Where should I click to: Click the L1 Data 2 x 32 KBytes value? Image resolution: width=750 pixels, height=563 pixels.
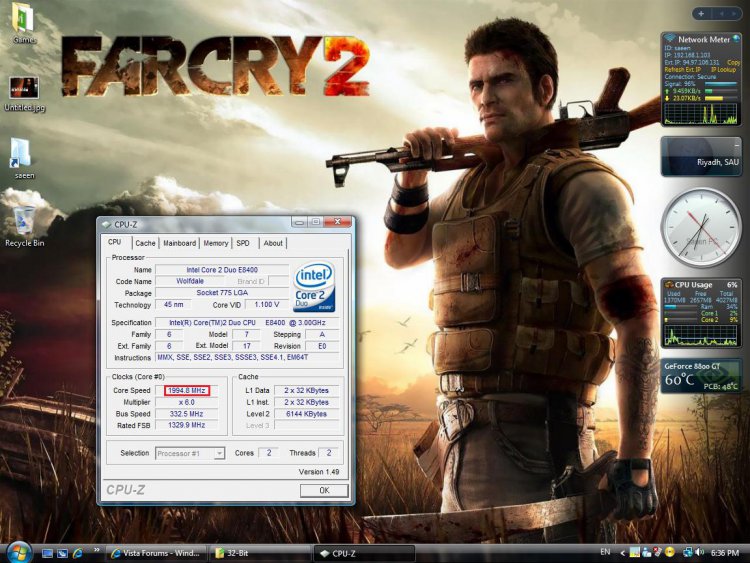pos(306,390)
